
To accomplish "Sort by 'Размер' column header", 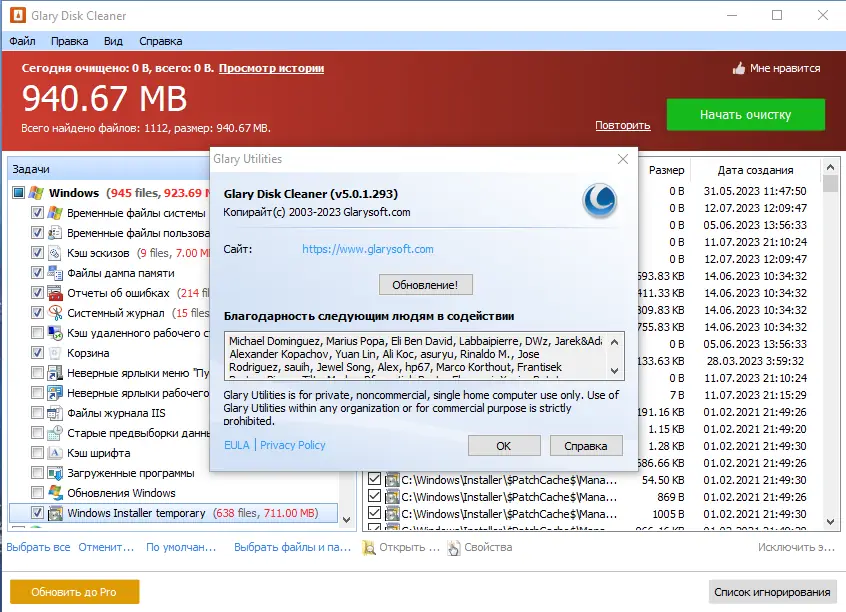I will [x=666, y=170].
